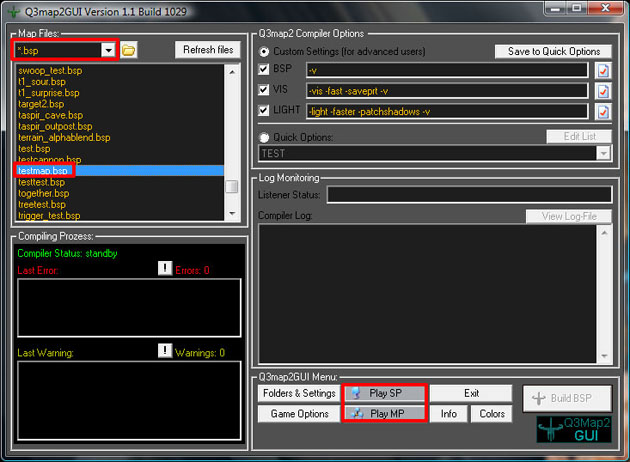Select swoop_test.bsp in the list
The width and height of the screenshot is (630, 462).
(50, 71)
